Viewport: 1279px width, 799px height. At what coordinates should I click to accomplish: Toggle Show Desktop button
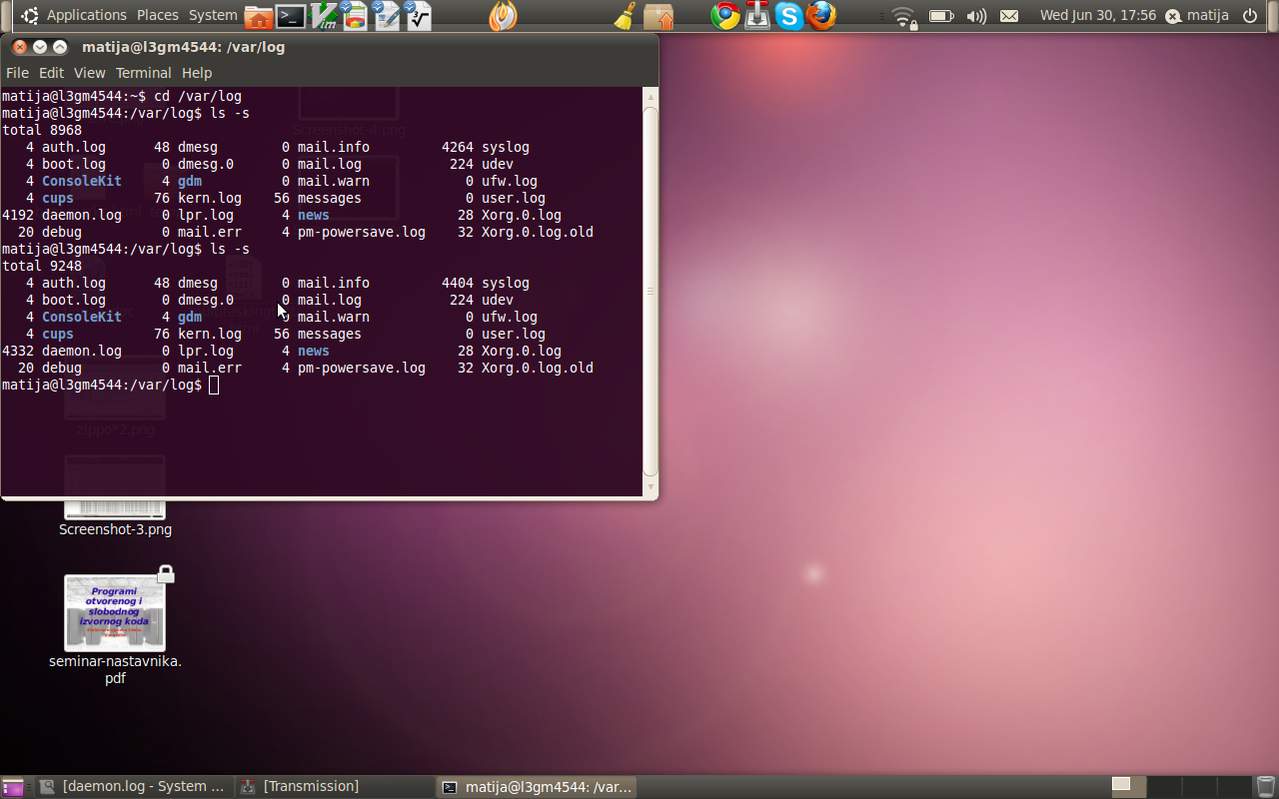[x=13, y=787]
